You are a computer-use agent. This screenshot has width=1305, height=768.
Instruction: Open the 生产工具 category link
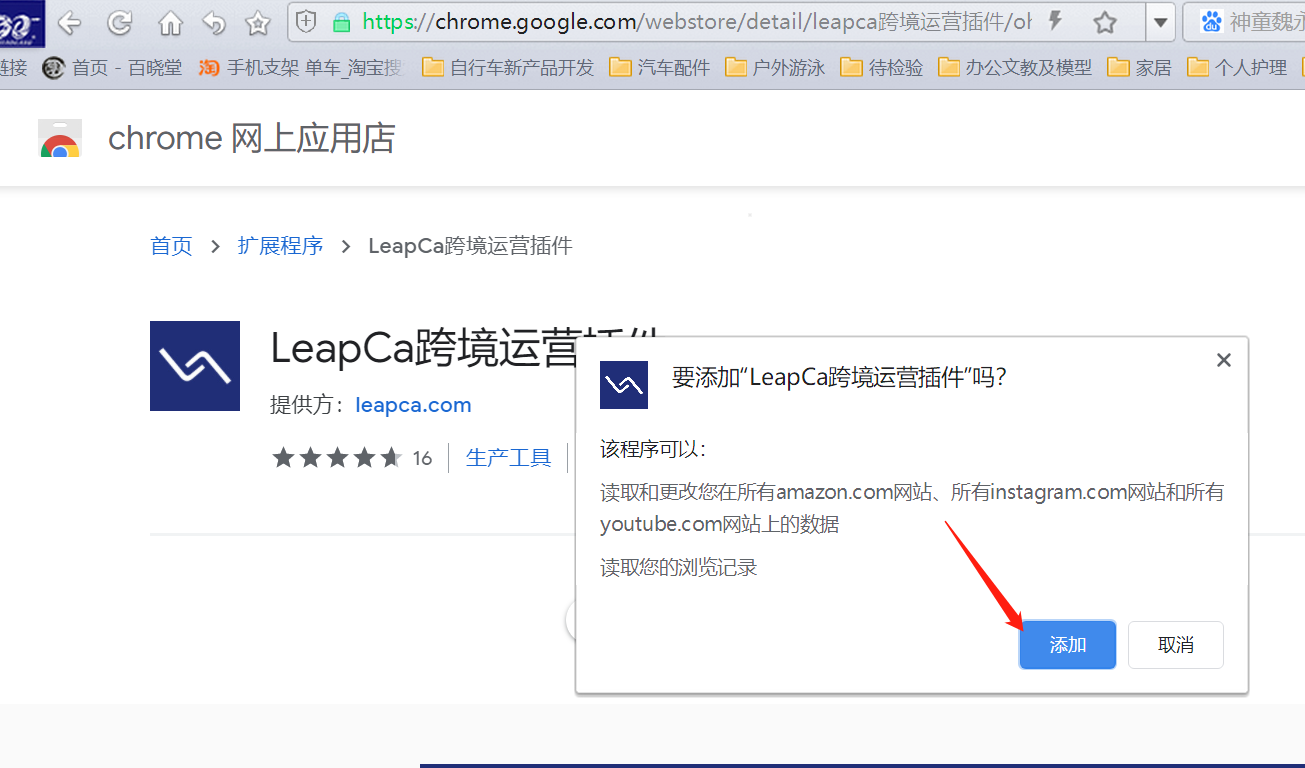(509, 458)
